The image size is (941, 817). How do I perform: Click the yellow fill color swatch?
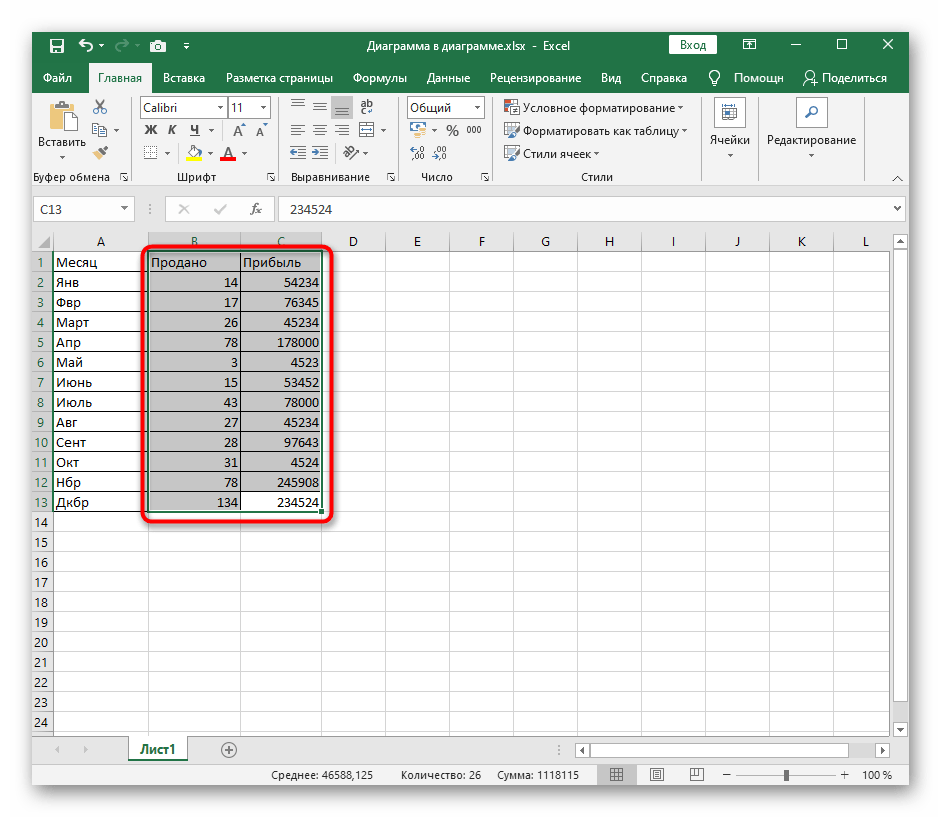pos(195,153)
